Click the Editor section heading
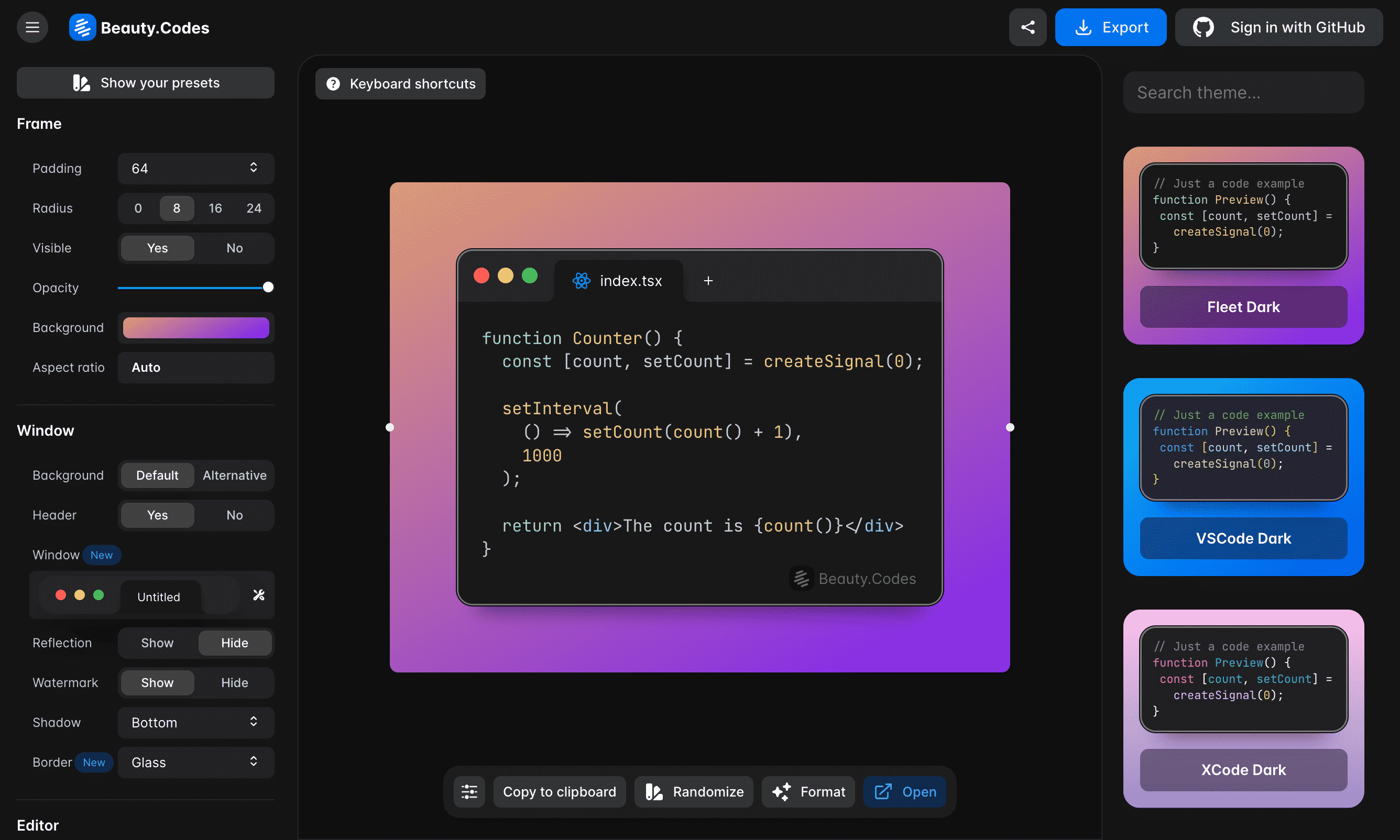Screen dimensions: 1400x840 click(x=38, y=825)
